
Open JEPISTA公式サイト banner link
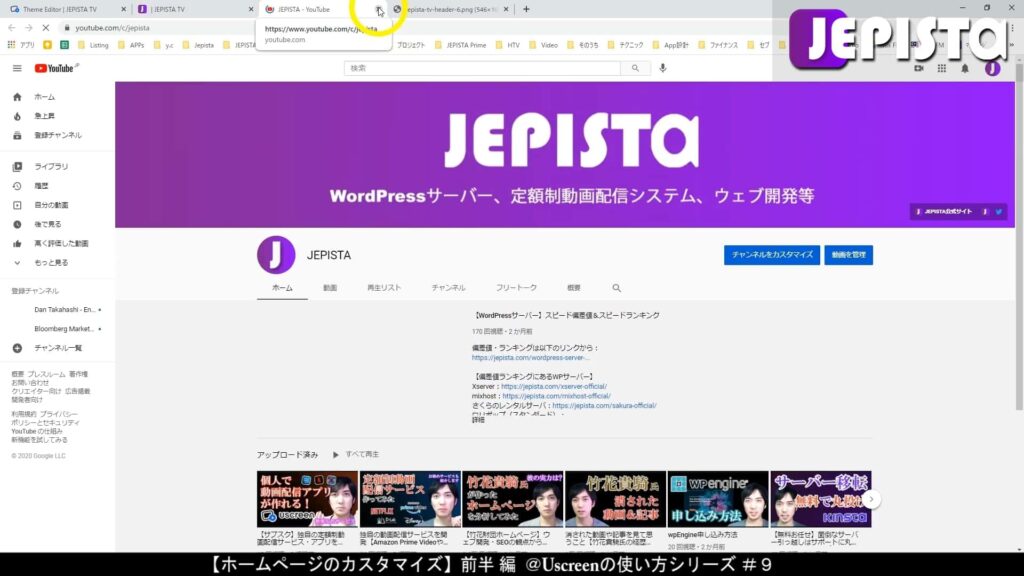(944, 212)
